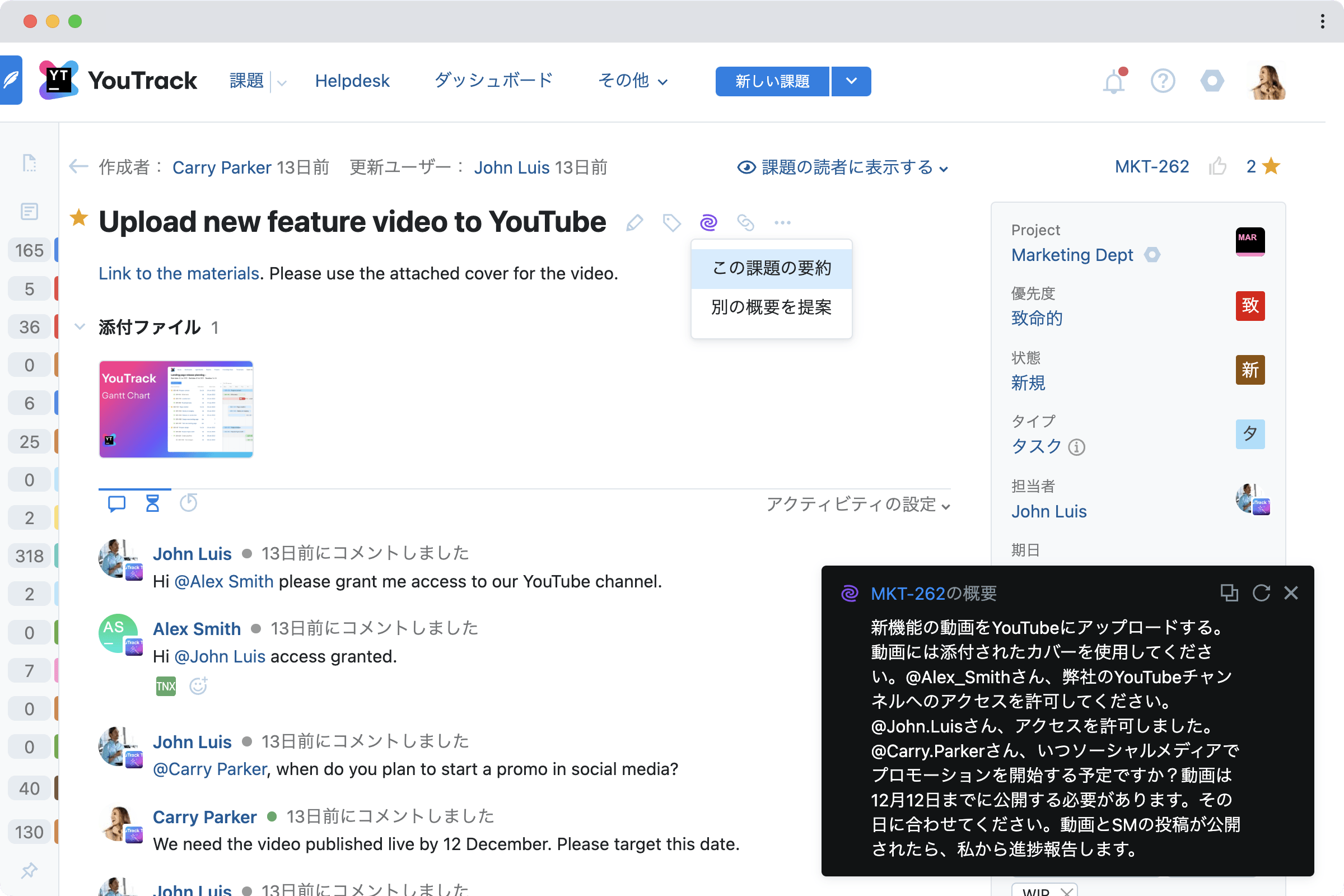Image resolution: width=1344 pixels, height=896 pixels.
Task: Open the Link to the materials link
Action: 179,273
